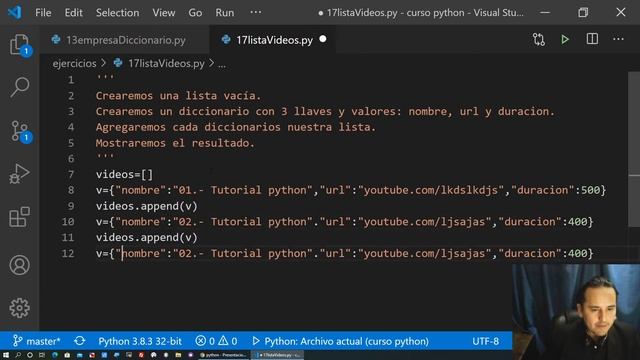Click the master branch in status bar
Image resolution: width=640 pixels, height=360 pixels.
(37, 341)
